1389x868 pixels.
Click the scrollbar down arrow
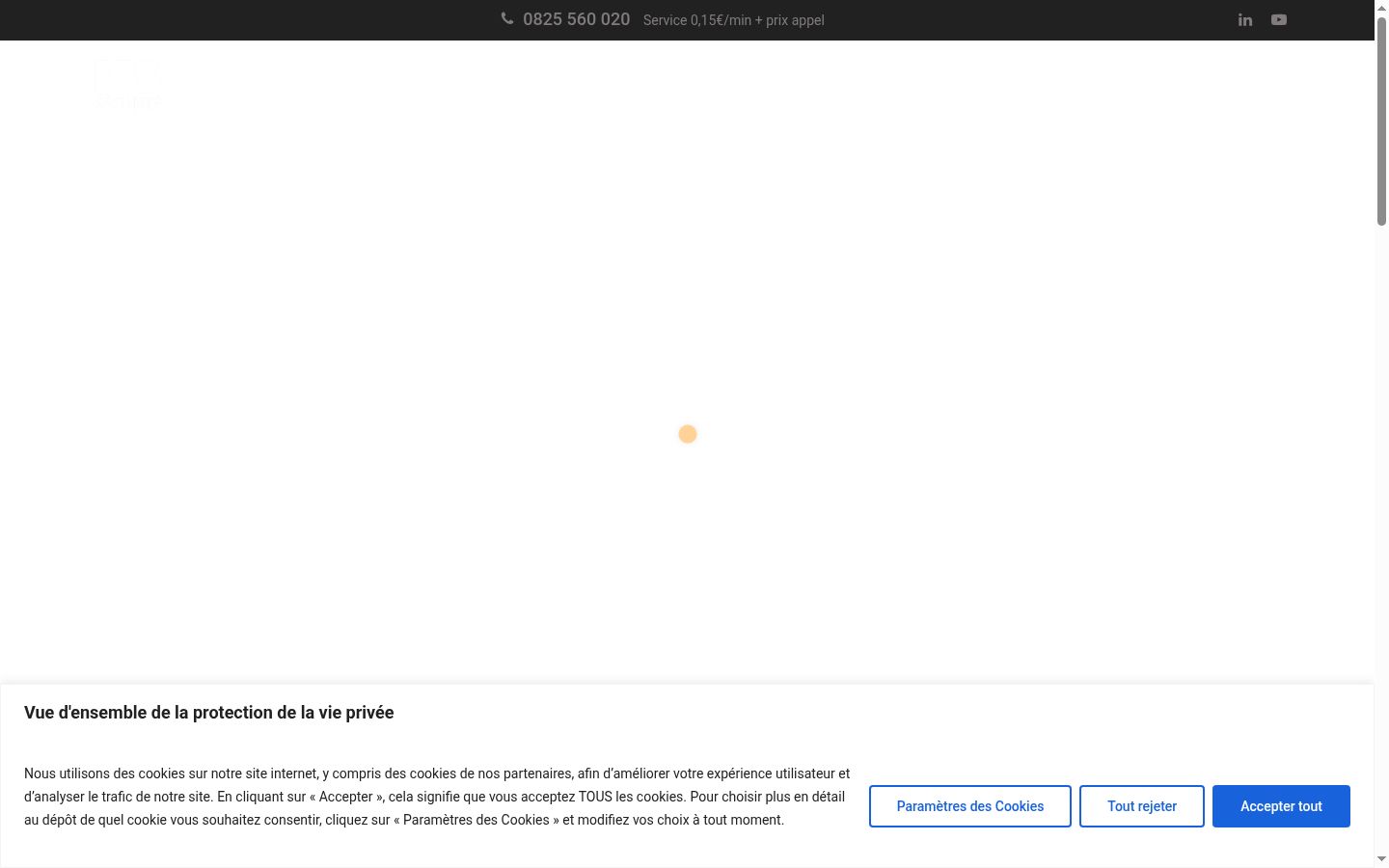(x=1381, y=859)
